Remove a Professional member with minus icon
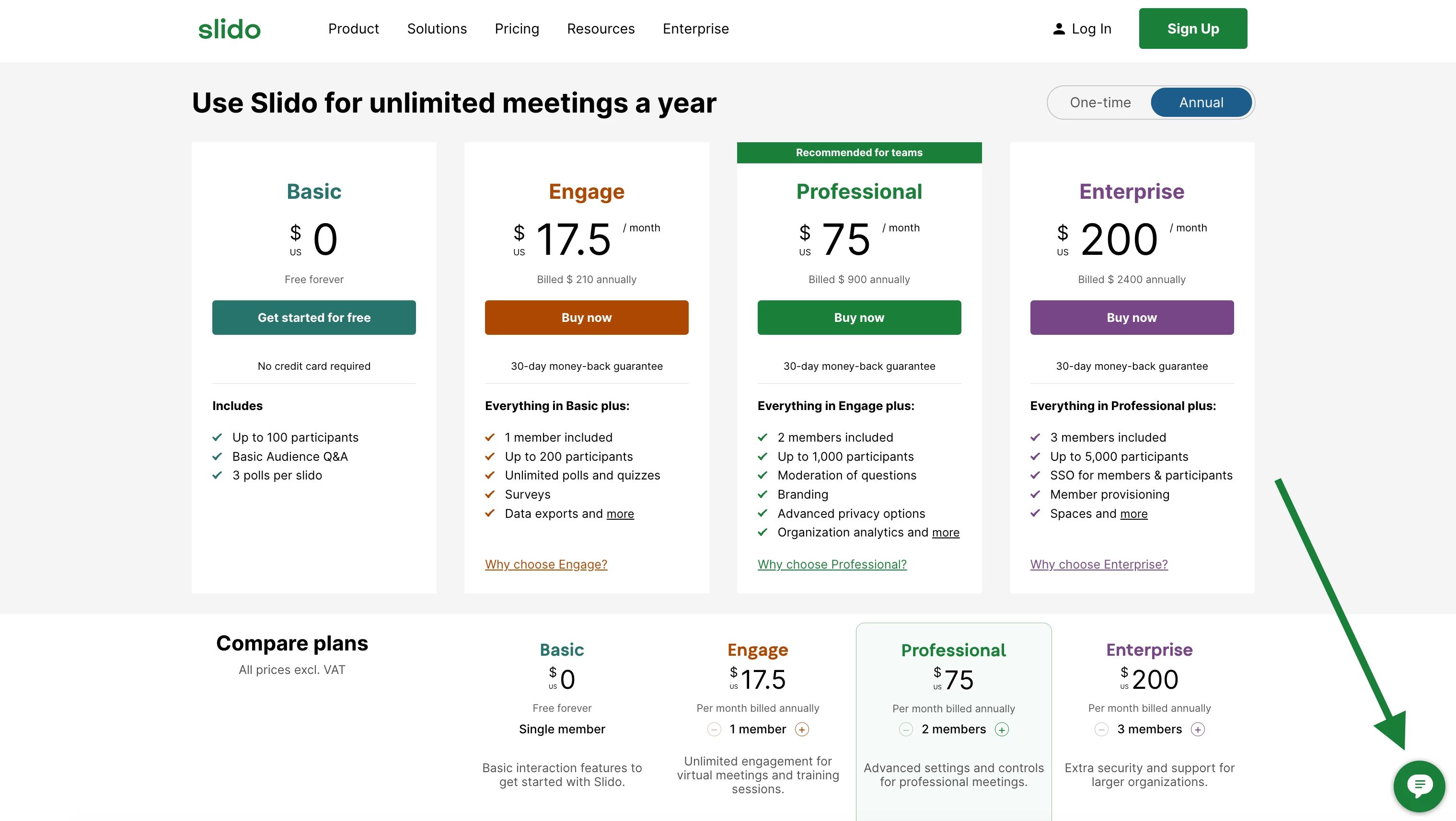The width and height of the screenshot is (1456, 821). pos(905,730)
